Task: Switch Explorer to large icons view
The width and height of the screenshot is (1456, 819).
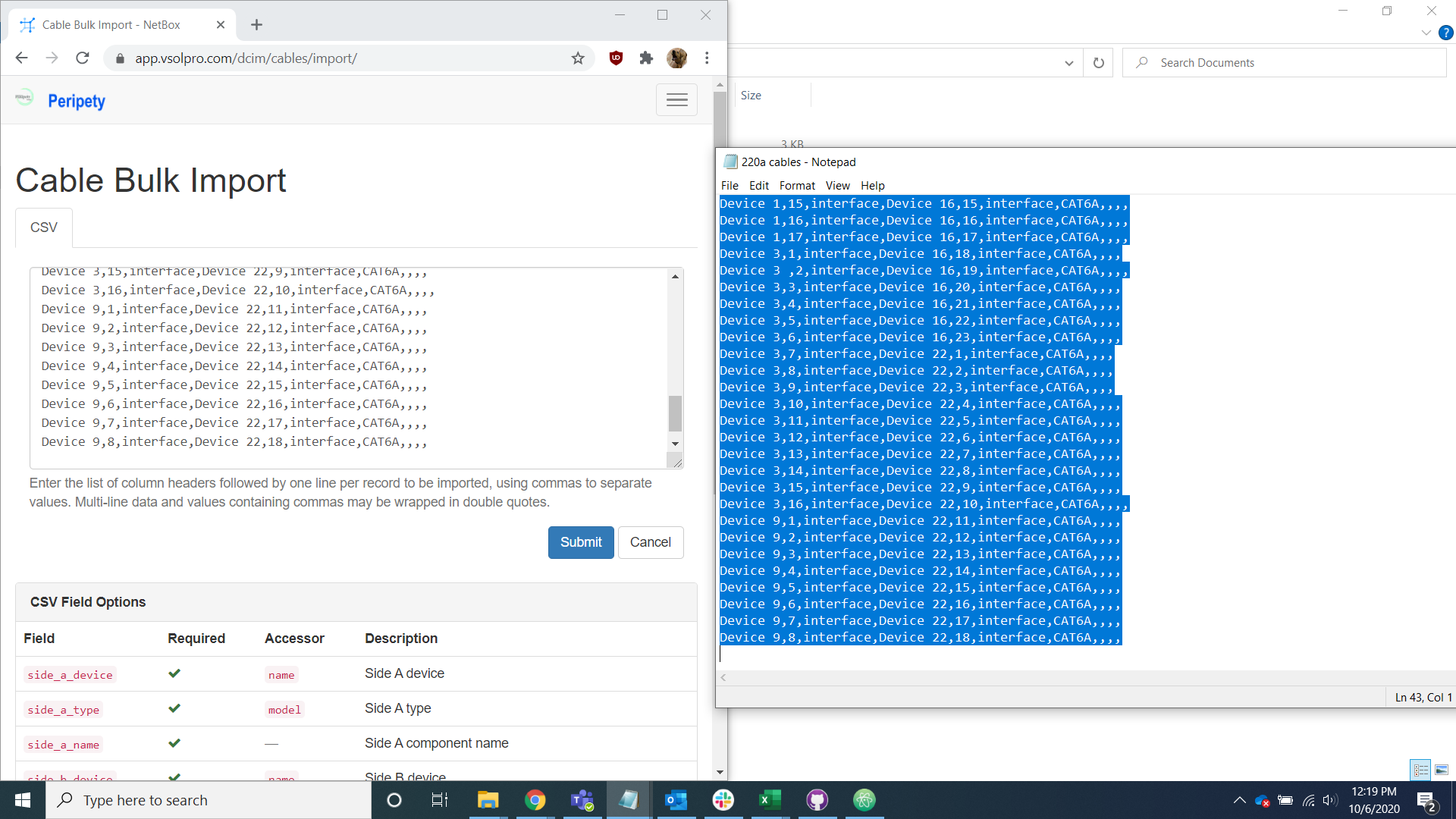Action: pyautogui.click(x=1442, y=770)
